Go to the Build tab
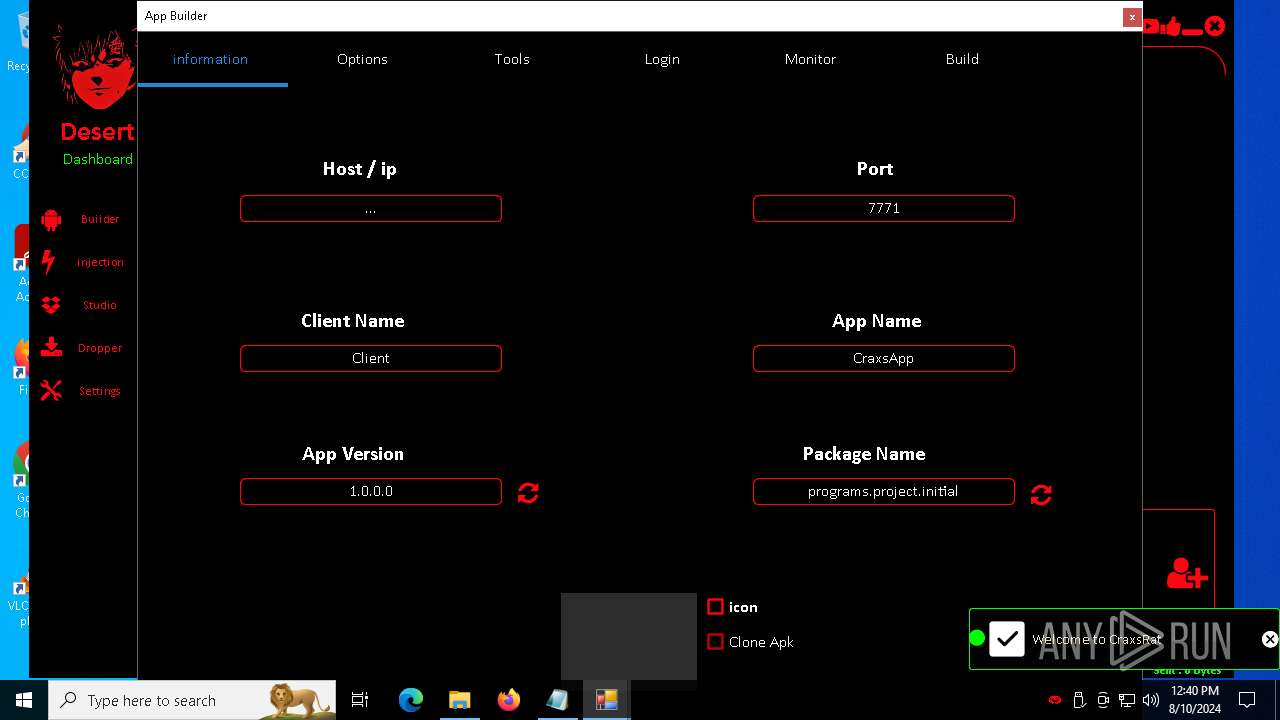The image size is (1280, 720). 962,59
